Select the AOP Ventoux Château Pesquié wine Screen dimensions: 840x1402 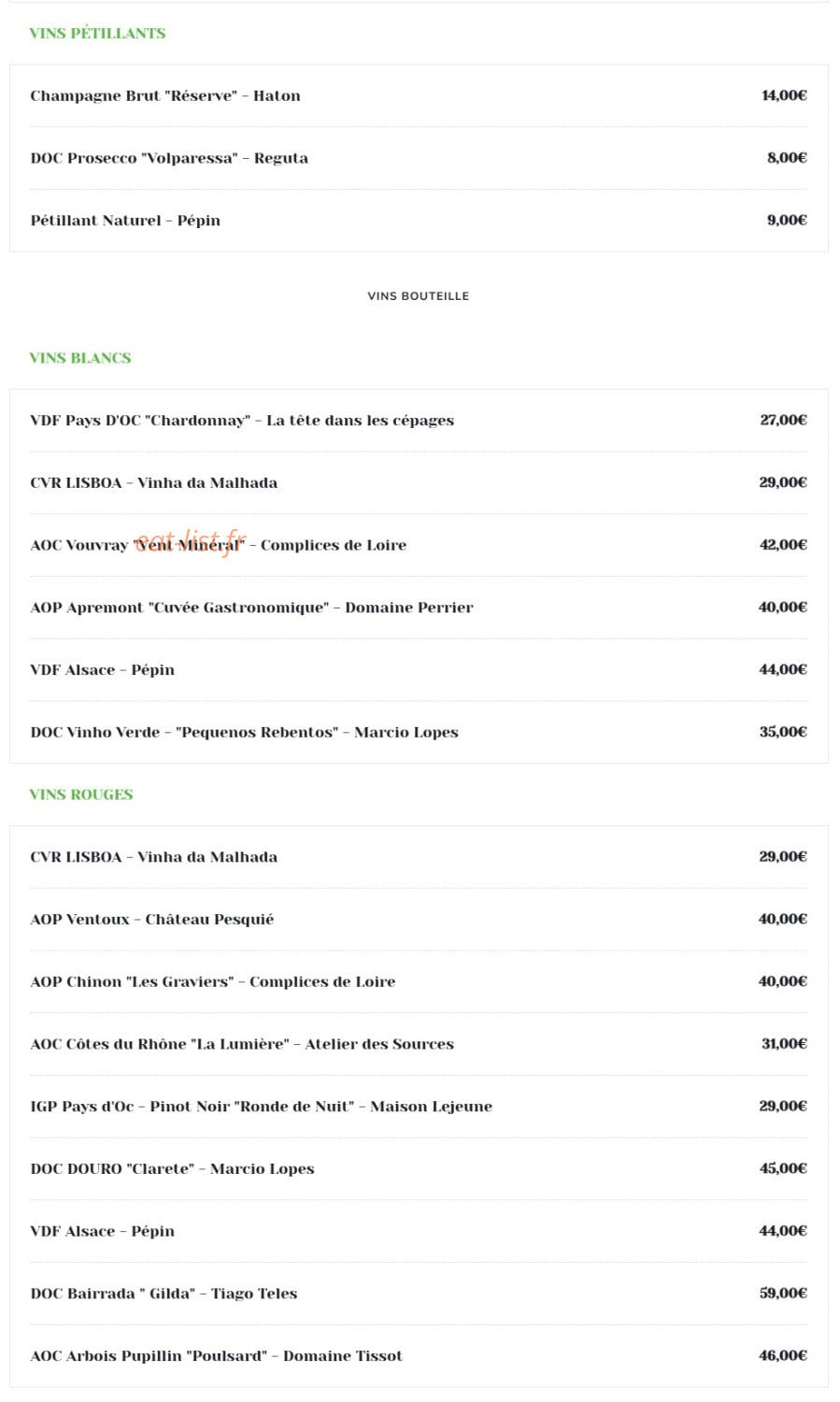[x=419, y=919]
